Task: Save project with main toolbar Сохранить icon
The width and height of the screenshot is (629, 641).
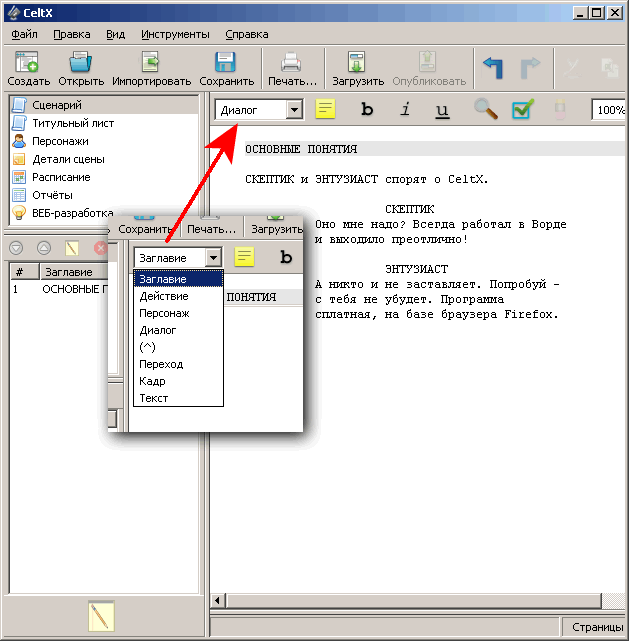Action: pyautogui.click(x=225, y=62)
